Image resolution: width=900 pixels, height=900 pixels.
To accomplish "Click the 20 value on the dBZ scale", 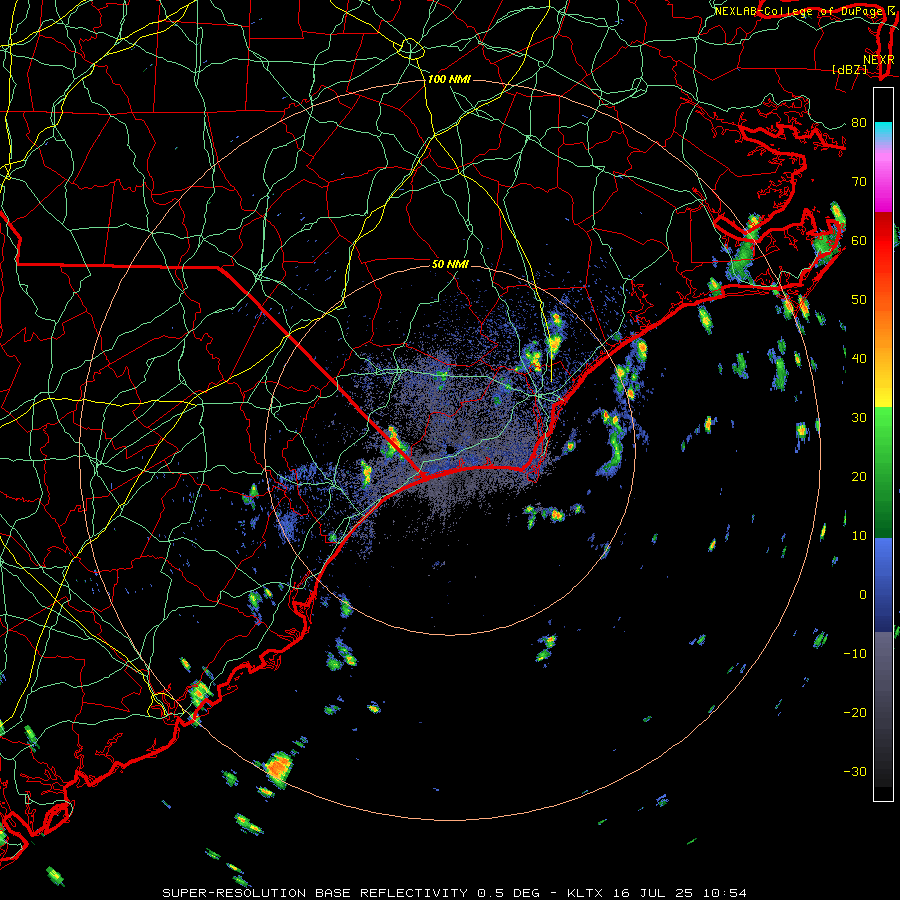I will tap(859, 476).
